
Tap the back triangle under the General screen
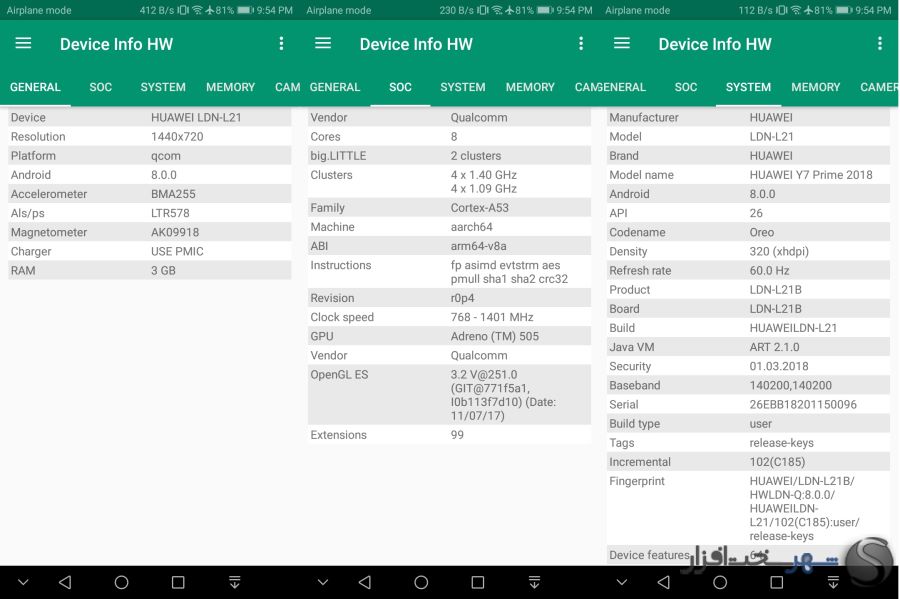click(65, 582)
